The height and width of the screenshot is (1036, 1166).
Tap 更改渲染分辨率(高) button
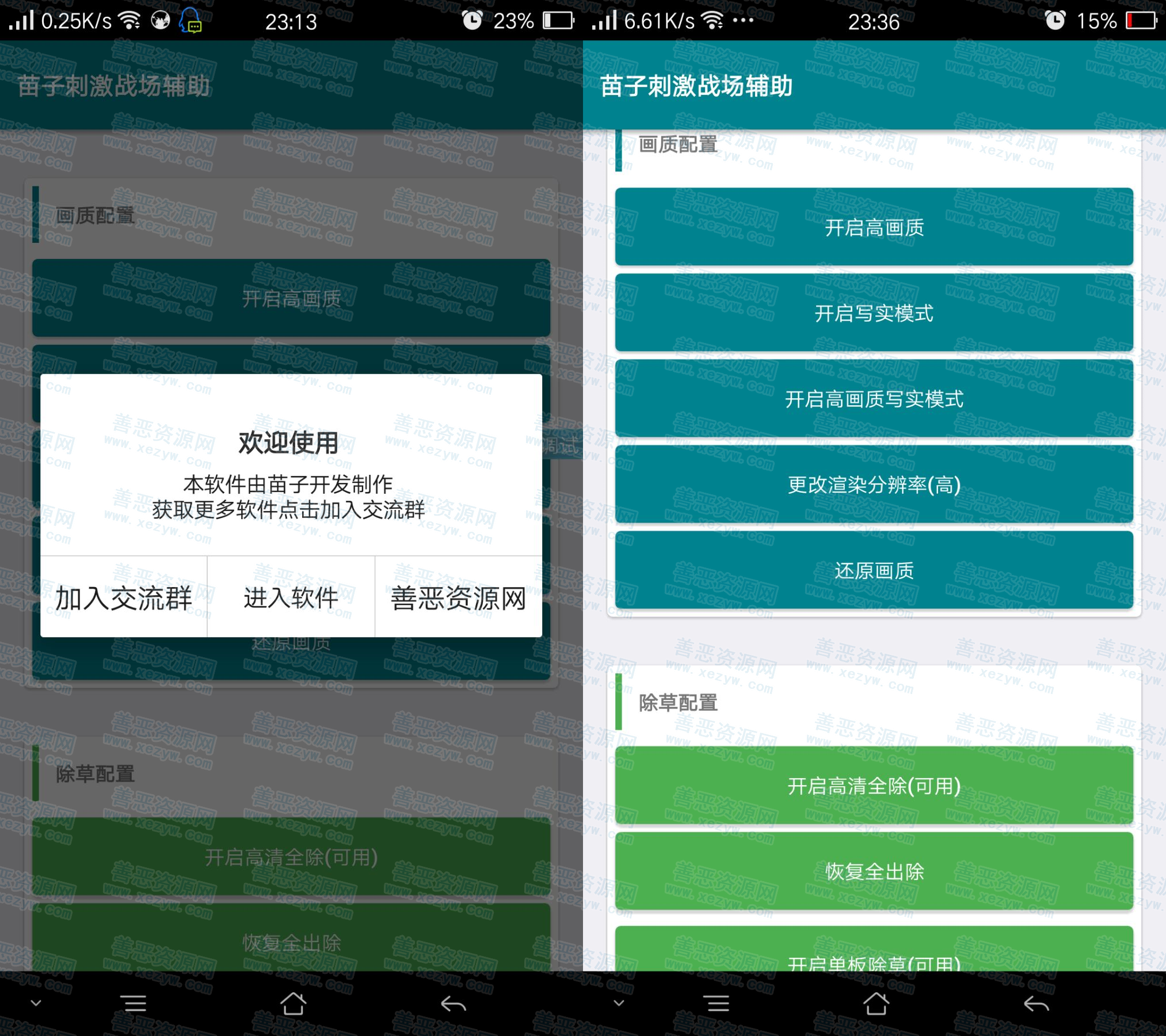(874, 485)
